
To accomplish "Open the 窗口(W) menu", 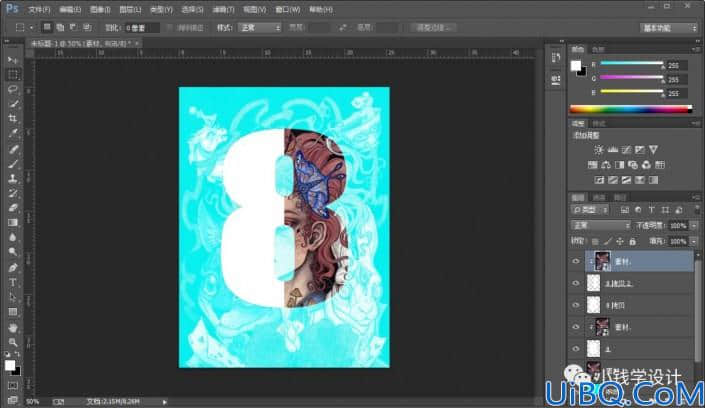I will [x=288, y=9].
